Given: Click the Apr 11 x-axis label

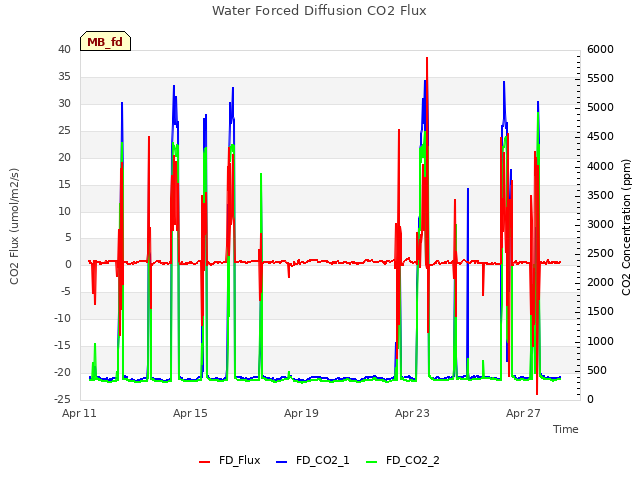Looking at the screenshot, I should pyautogui.click(x=79, y=413).
